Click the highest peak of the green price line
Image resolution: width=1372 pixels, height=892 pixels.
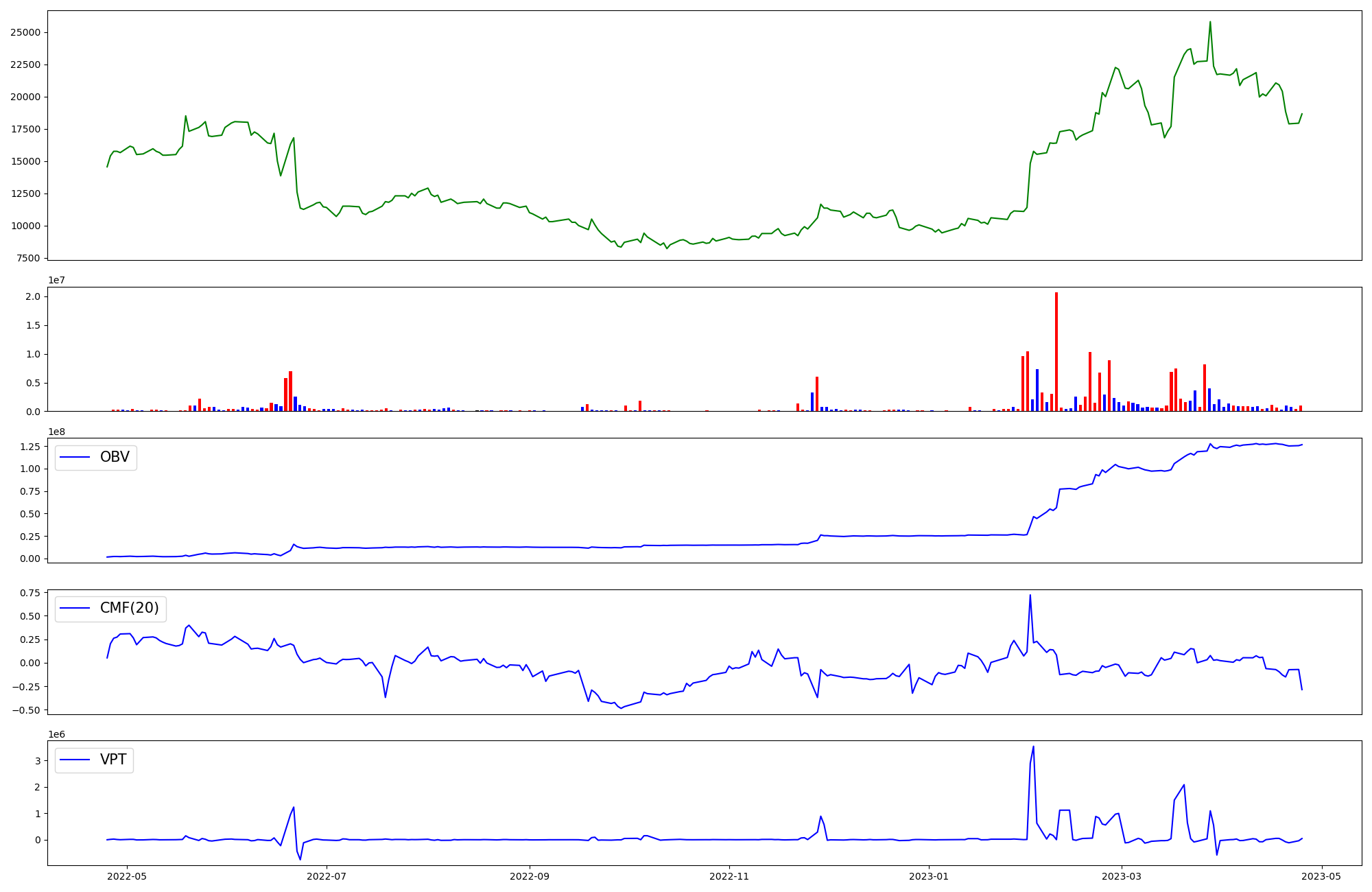pos(1210,23)
